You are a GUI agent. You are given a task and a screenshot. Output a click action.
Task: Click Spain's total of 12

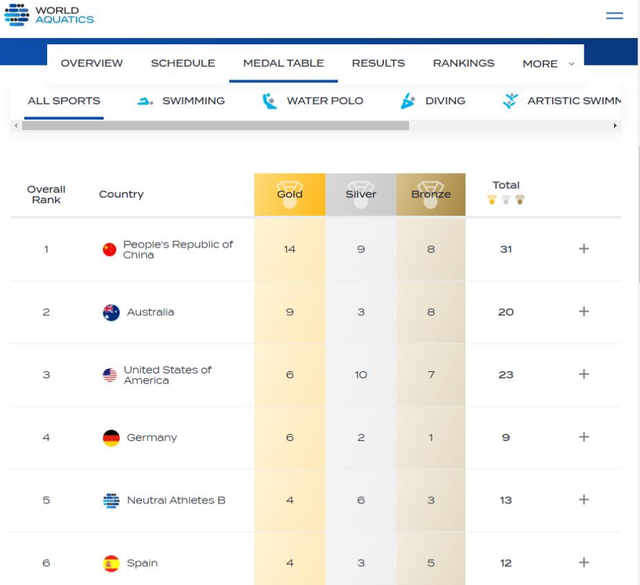click(x=506, y=563)
